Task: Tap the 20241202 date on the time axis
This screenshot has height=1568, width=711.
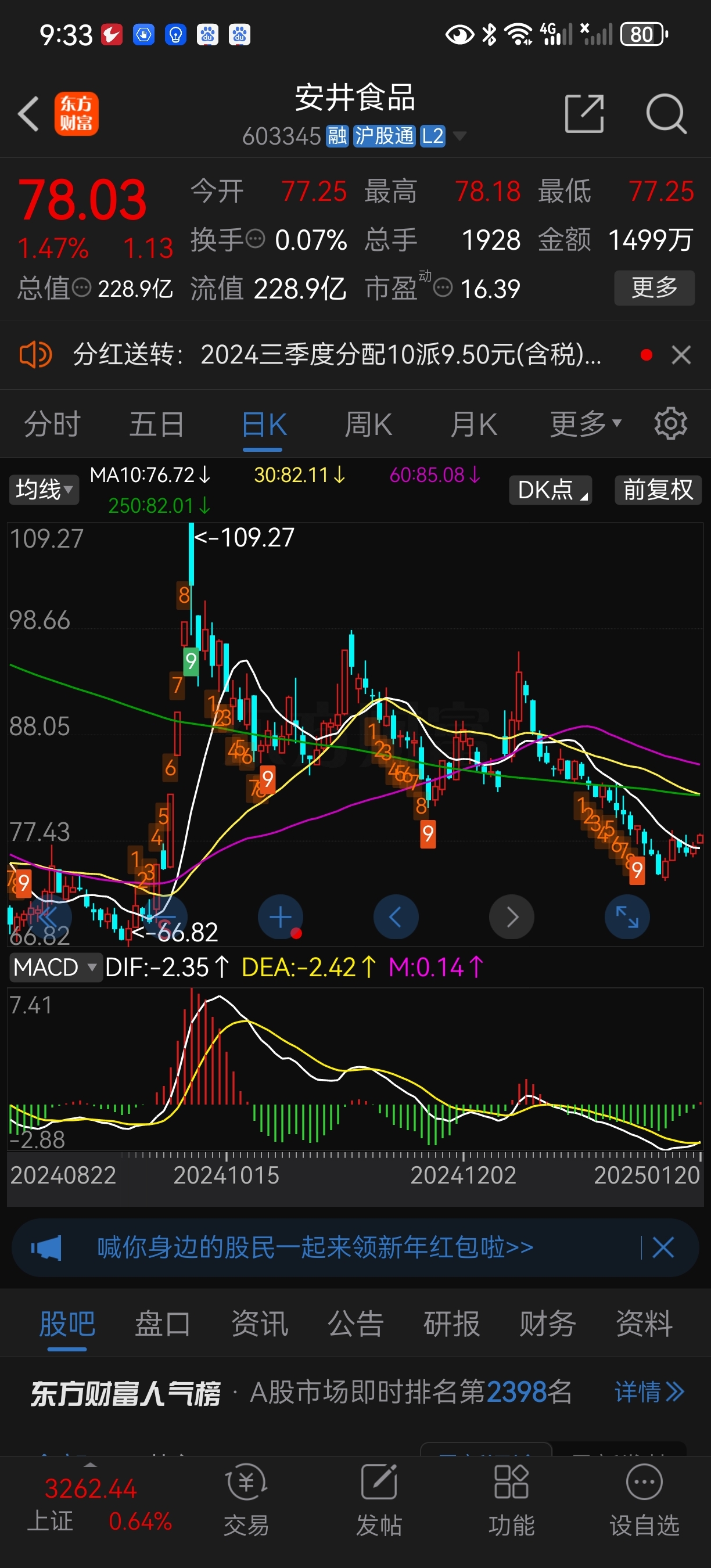Action: tap(463, 1175)
